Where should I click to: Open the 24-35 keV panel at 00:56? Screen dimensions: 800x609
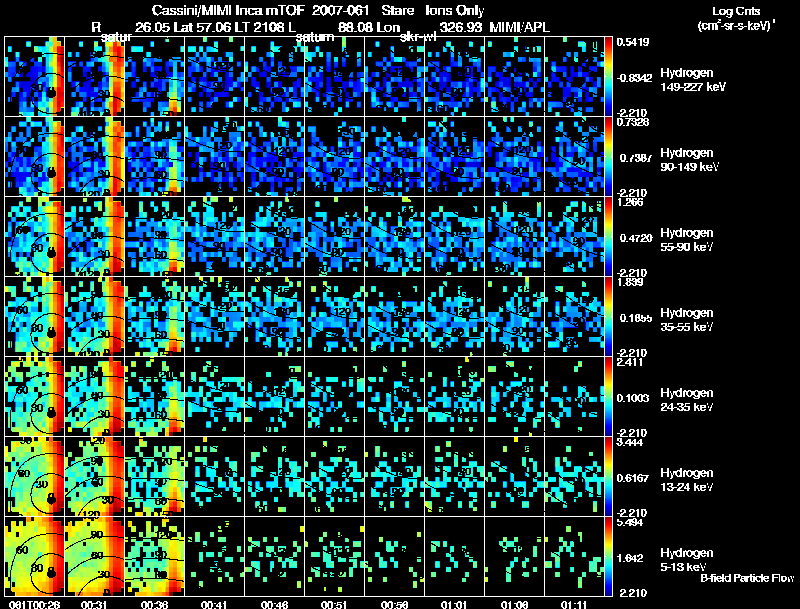click(394, 397)
